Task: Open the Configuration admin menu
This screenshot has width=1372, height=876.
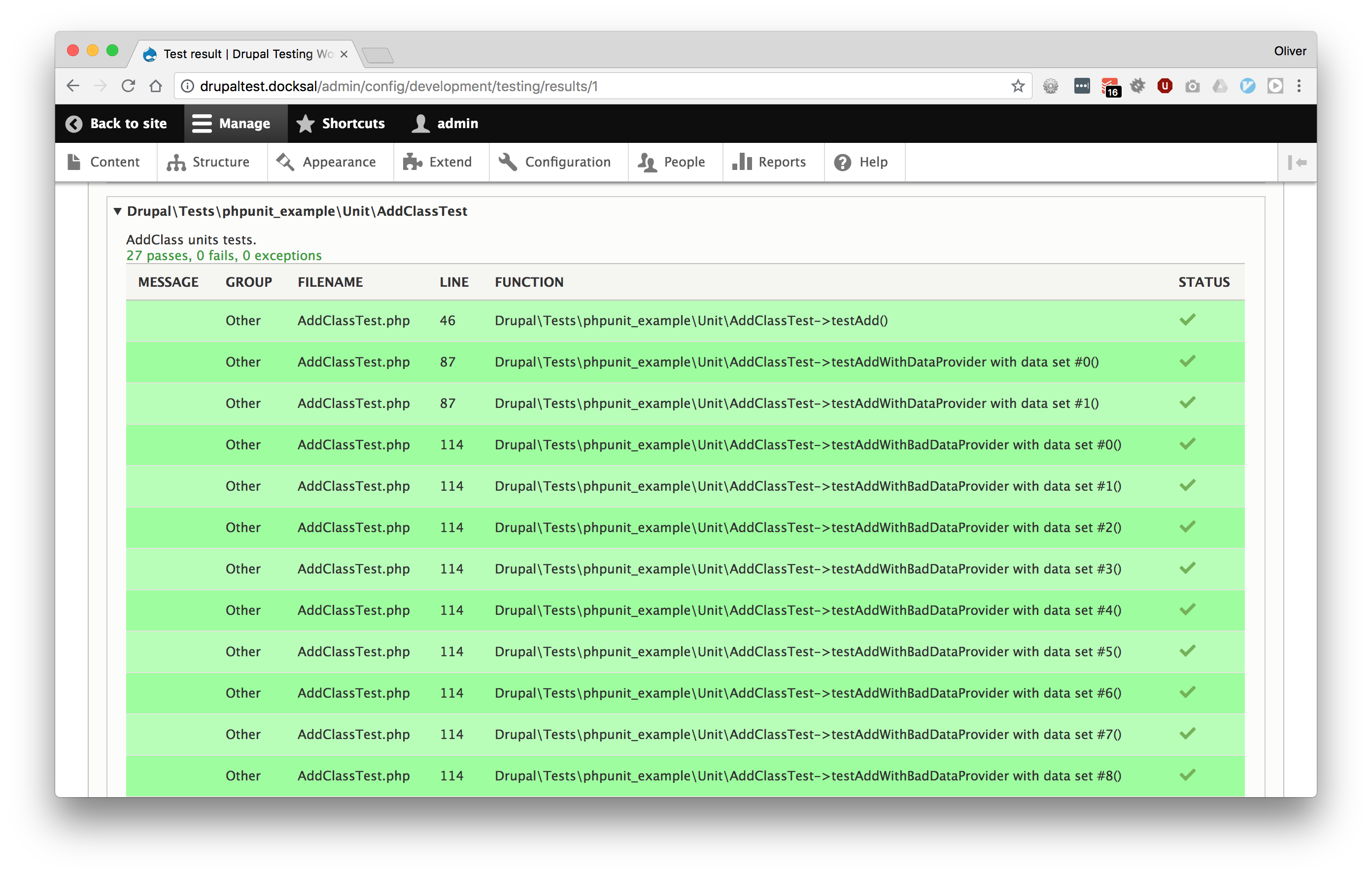Action: [x=555, y=162]
